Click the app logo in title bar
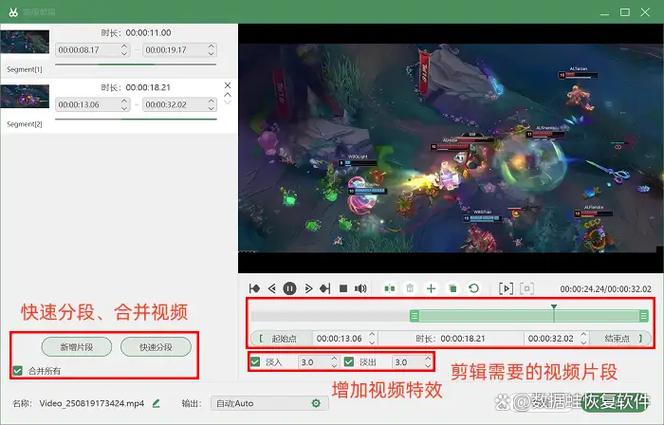 pos(13,12)
